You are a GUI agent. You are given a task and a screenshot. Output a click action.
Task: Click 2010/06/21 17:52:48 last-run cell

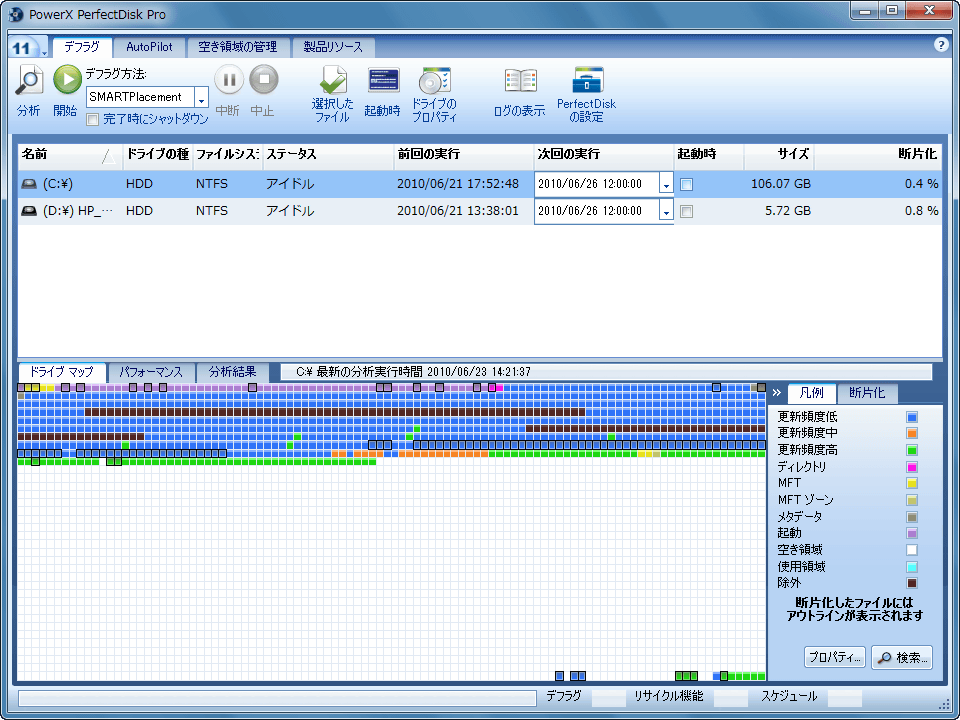tap(458, 184)
